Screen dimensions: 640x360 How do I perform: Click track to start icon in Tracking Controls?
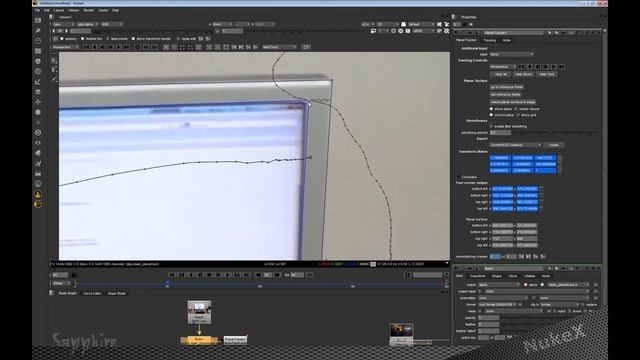pyautogui.click(x=522, y=67)
